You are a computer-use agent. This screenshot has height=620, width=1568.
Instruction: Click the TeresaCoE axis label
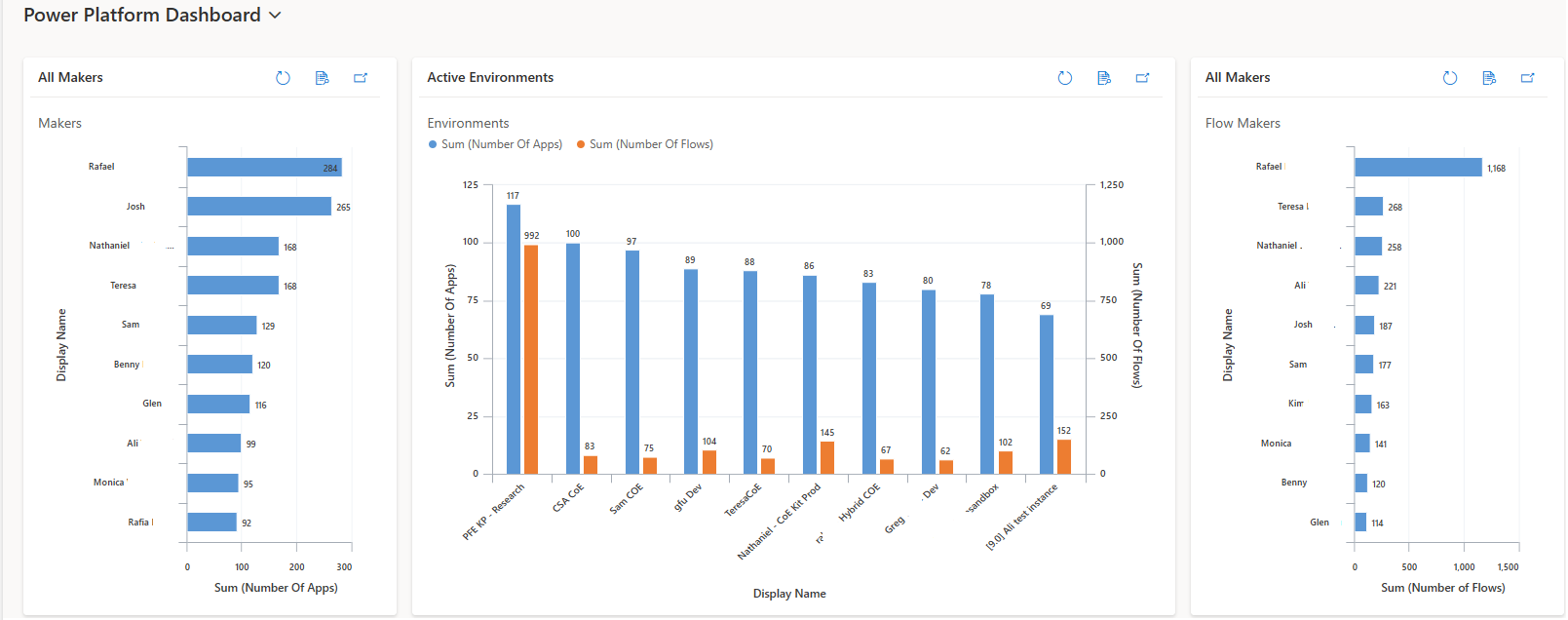[x=744, y=501]
